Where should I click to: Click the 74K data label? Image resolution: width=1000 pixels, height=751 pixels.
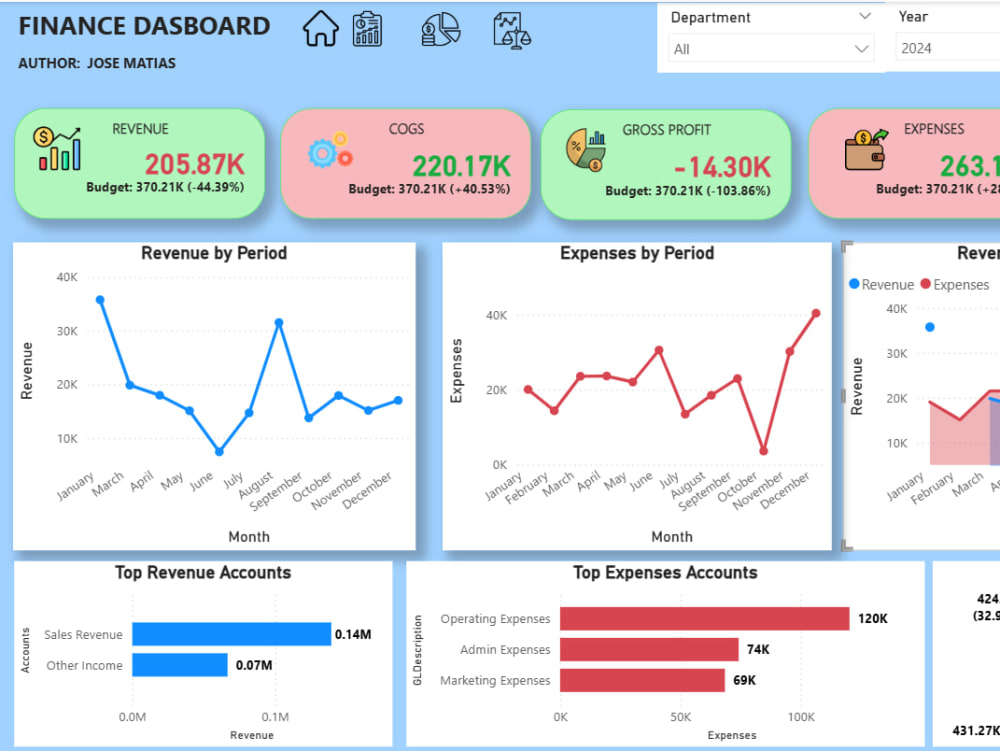[x=758, y=649]
